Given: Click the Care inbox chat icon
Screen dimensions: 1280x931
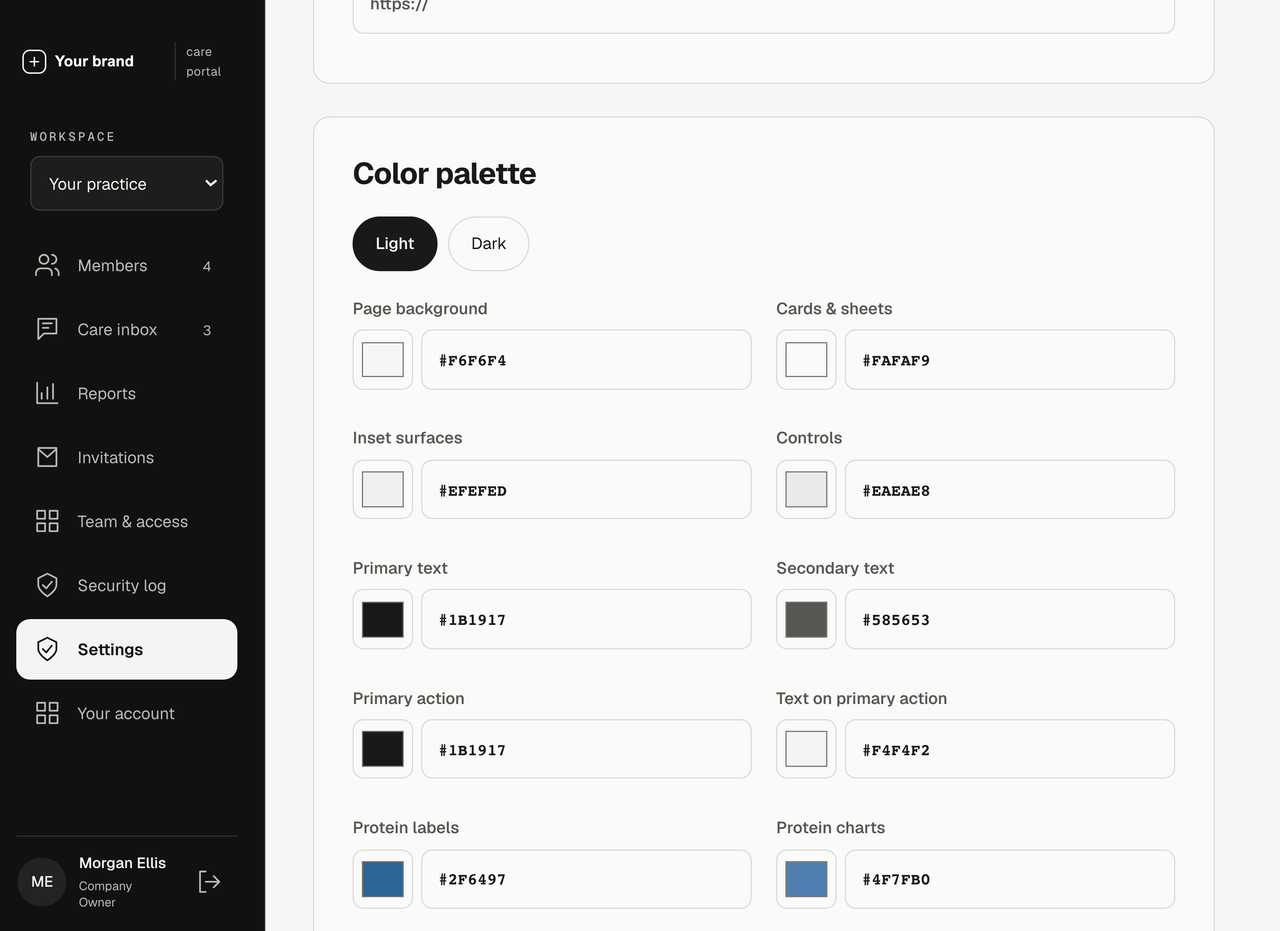Looking at the screenshot, I should point(47,329).
